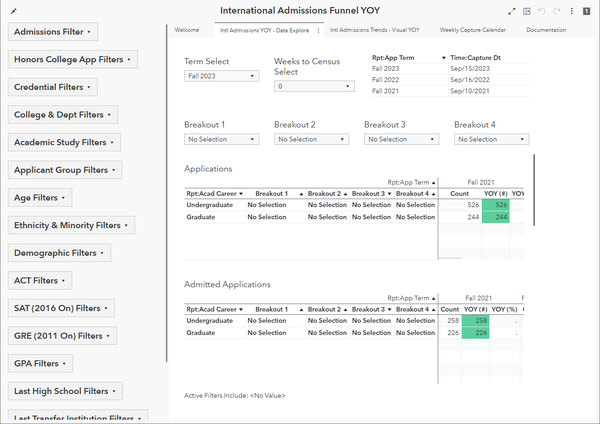Open ACT Filters dropdown
This screenshot has height=424, width=600.
click(40, 280)
